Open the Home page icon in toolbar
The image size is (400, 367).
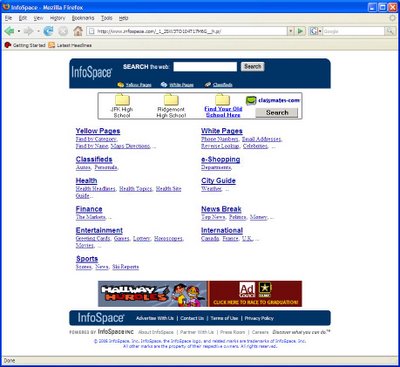click(x=78, y=31)
